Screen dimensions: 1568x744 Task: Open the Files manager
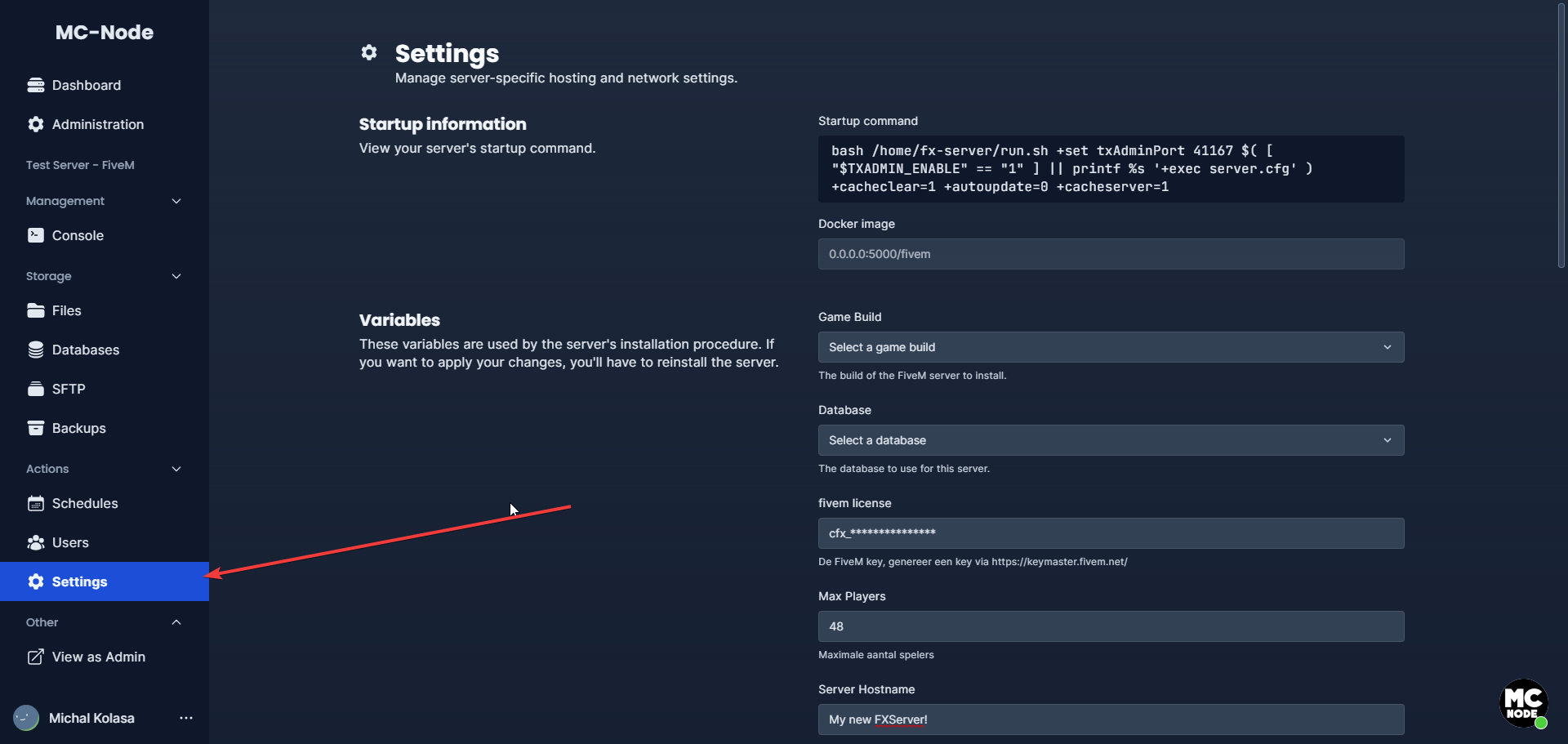[105, 310]
